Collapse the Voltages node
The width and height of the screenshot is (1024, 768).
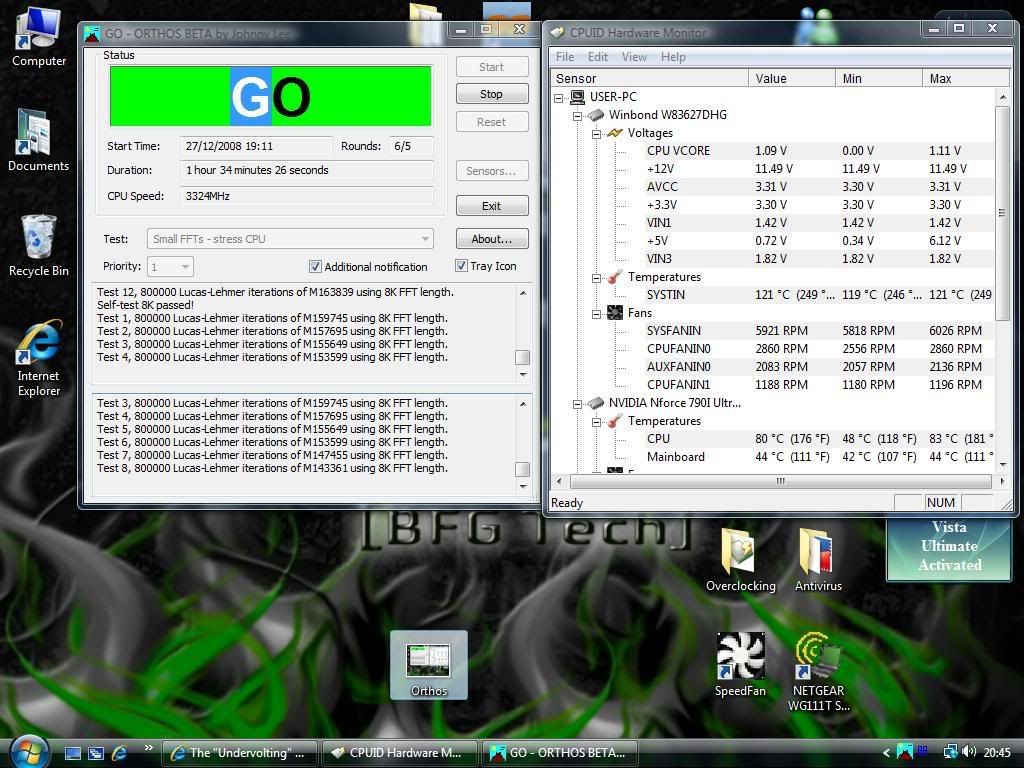596,134
